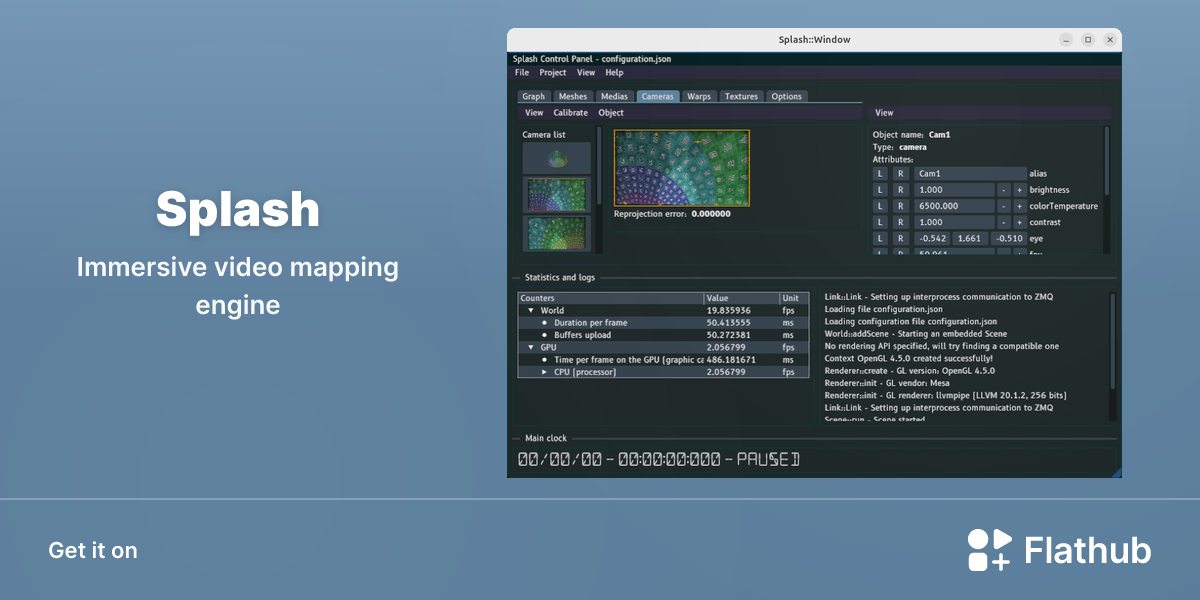1200x600 pixels.
Task: Open the Warps tab
Action: tap(699, 97)
